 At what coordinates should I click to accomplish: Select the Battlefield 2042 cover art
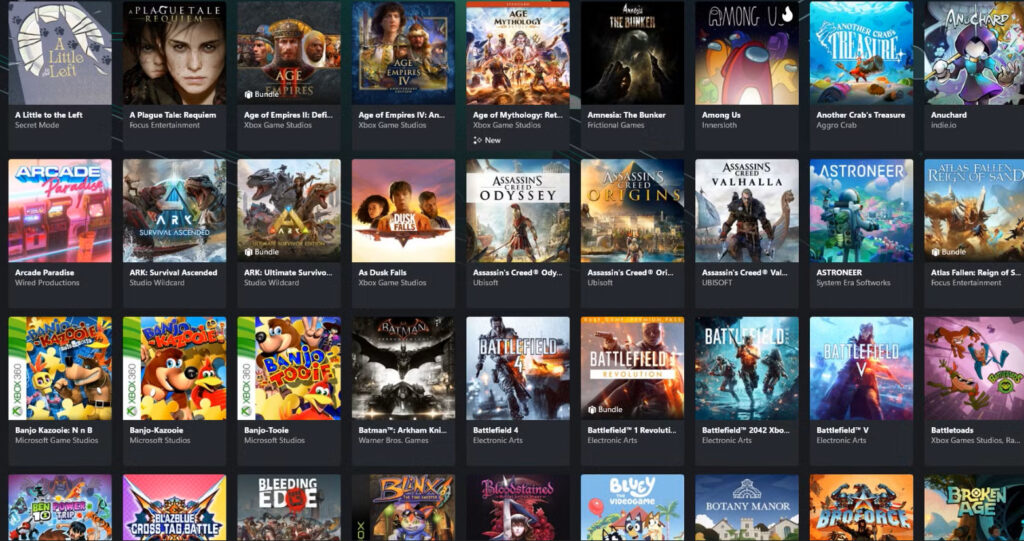747,368
